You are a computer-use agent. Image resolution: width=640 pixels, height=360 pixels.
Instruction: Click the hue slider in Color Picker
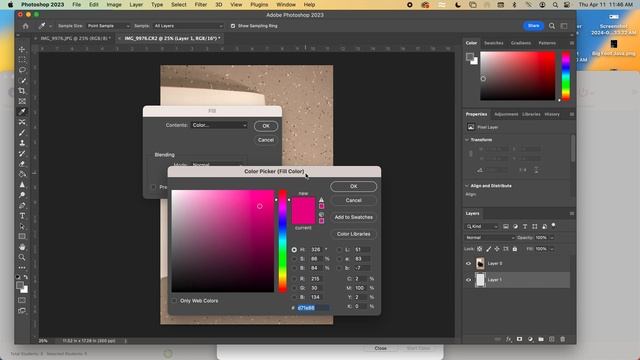point(282,241)
